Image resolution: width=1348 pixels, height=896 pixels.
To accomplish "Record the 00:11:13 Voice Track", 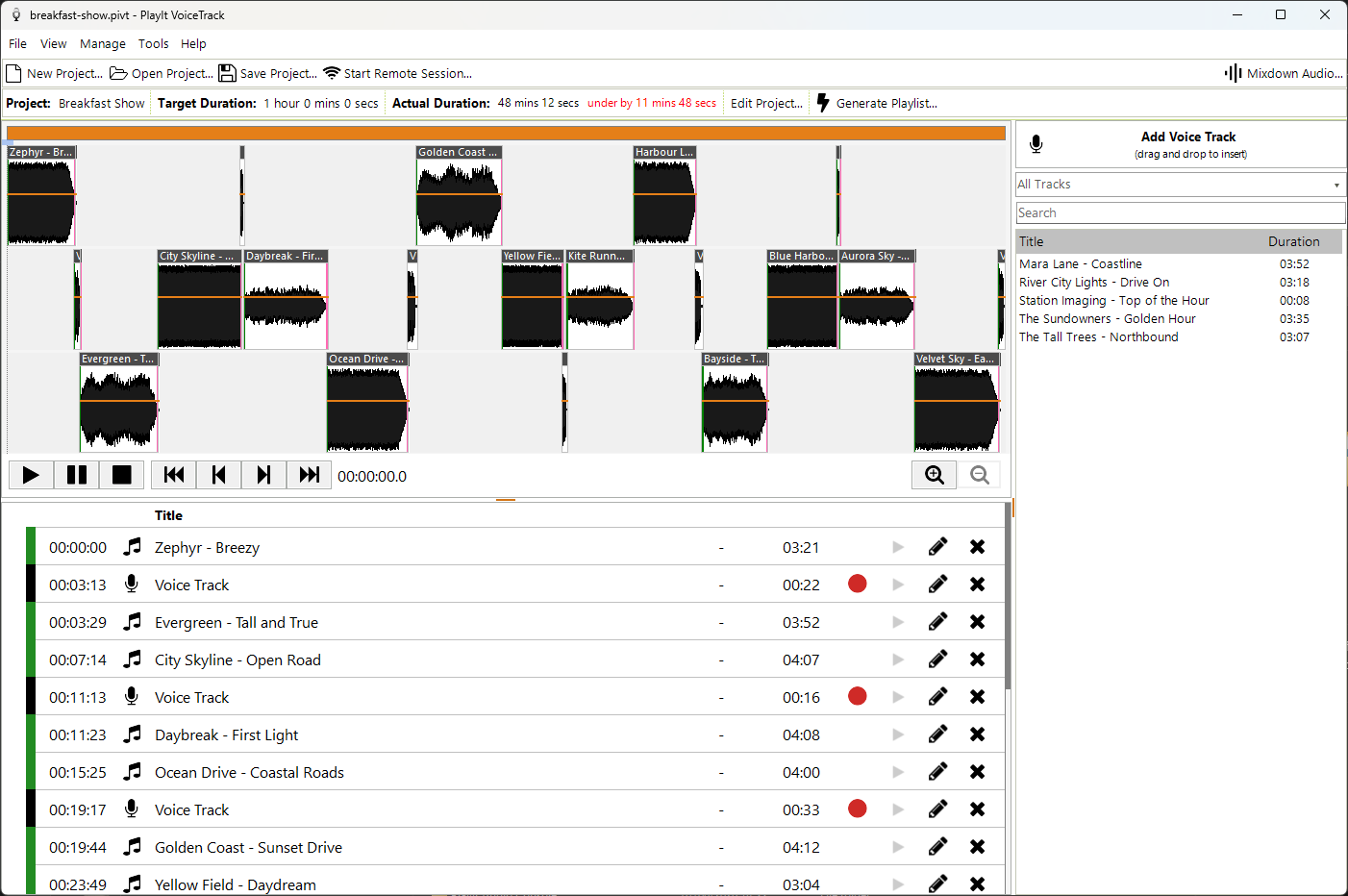I will pyautogui.click(x=858, y=696).
